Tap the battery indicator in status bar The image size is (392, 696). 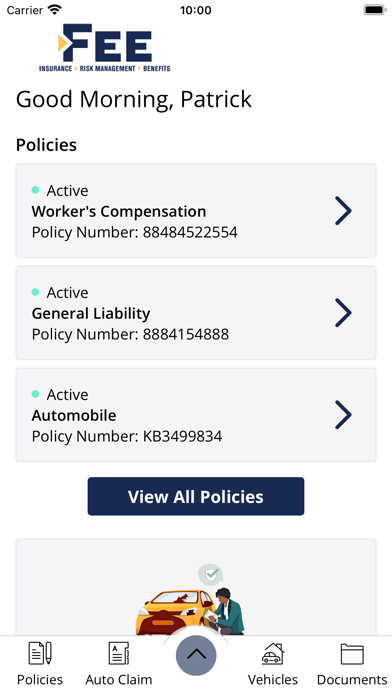click(375, 10)
